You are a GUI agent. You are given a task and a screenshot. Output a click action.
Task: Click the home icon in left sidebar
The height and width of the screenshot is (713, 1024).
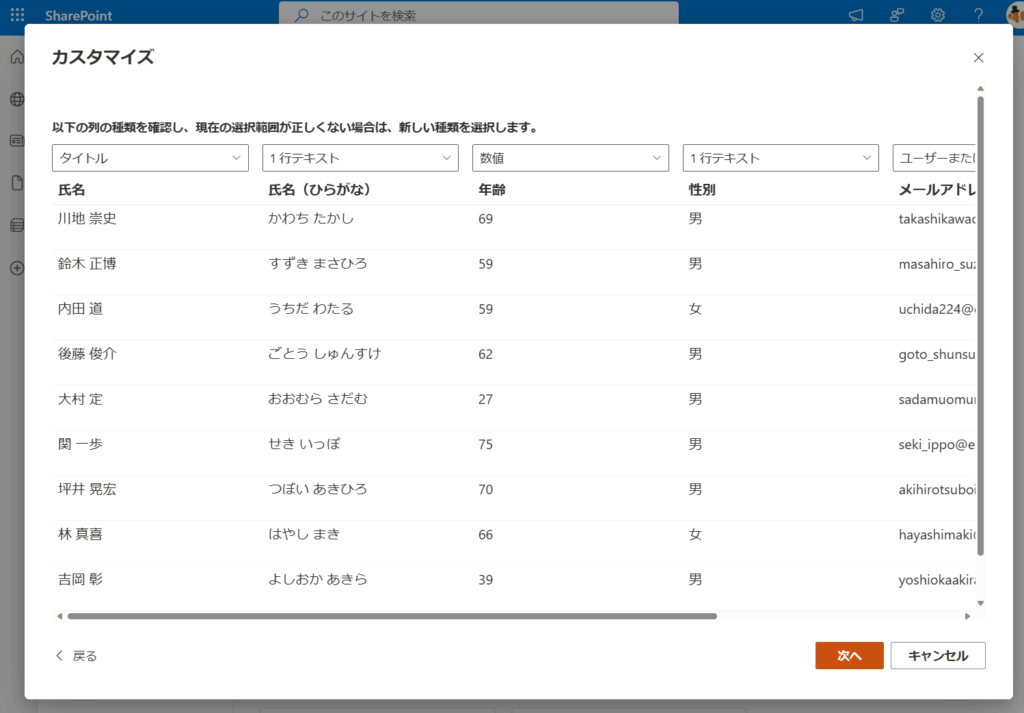tap(18, 57)
